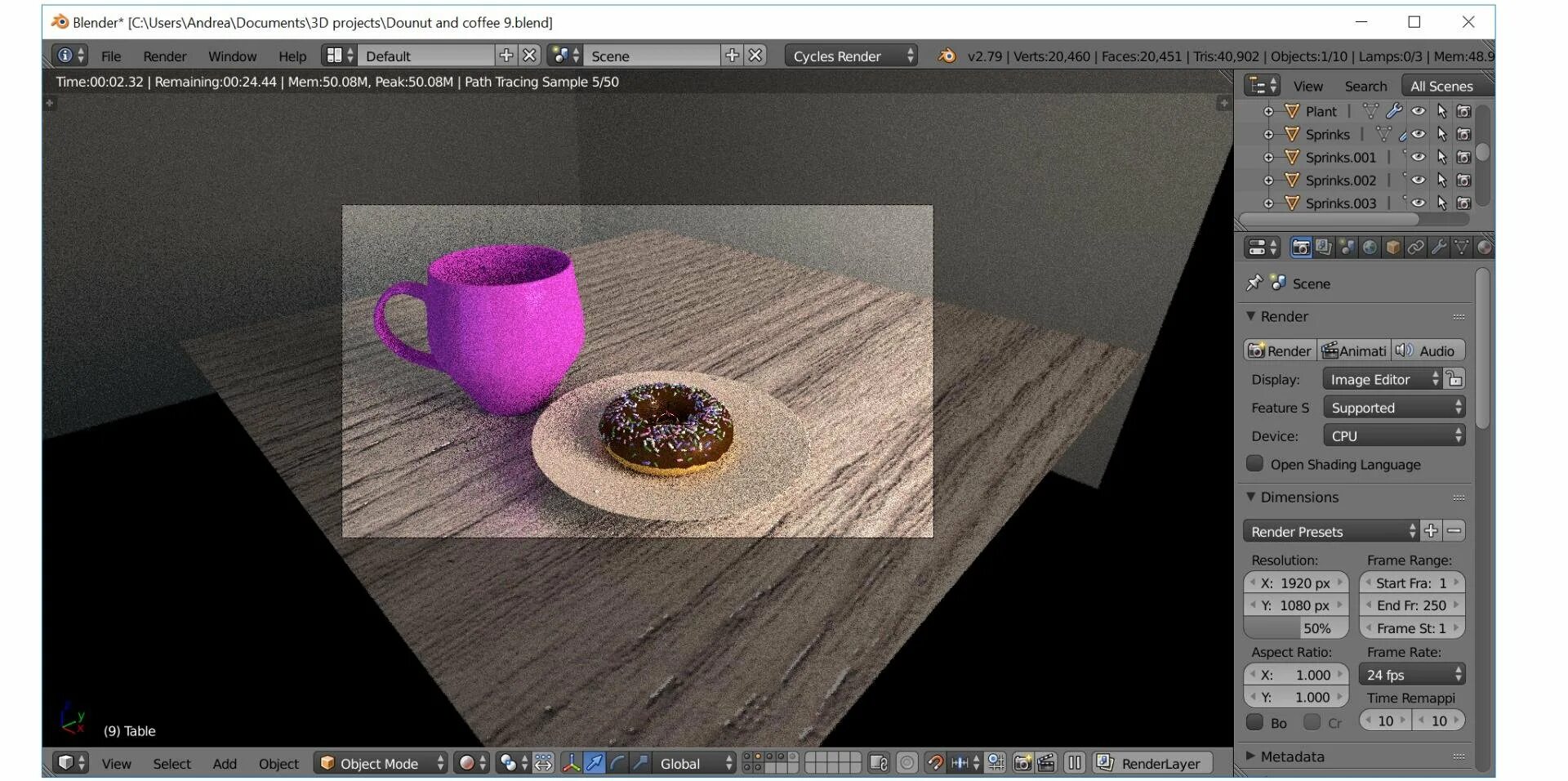This screenshot has width=1568, height=781.
Task: Adjust the 50% resolution percentage slider
Action: click(x=1296, y=628)
